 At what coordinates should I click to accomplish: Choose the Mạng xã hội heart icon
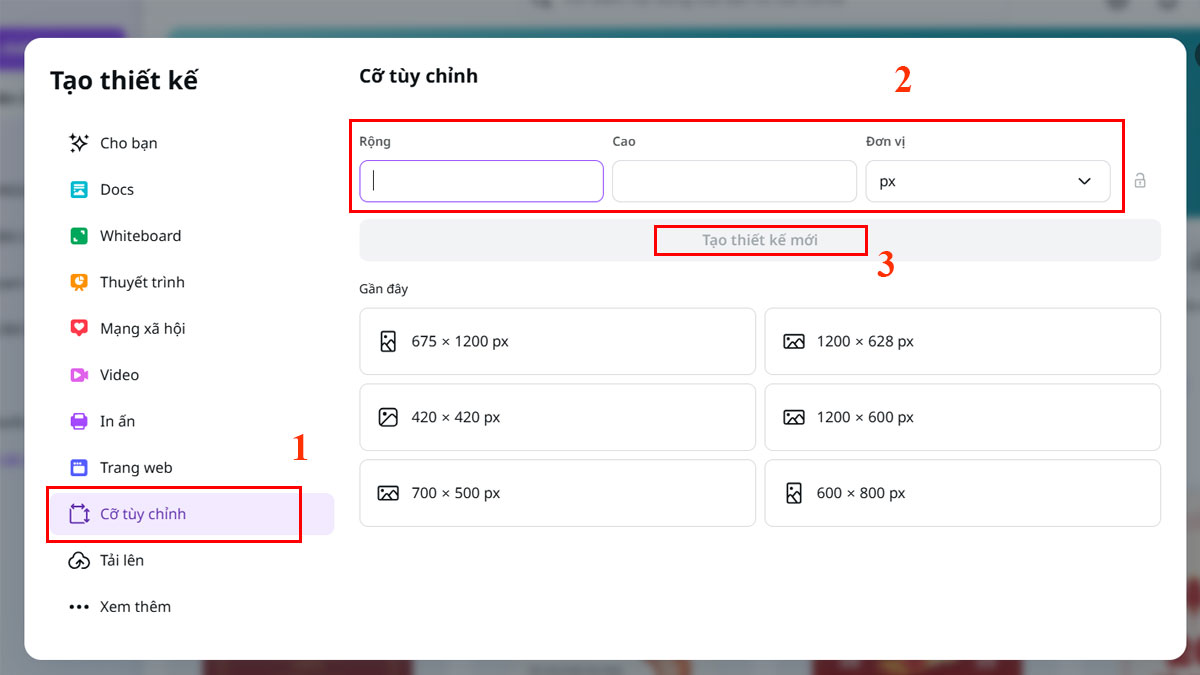(x=79, y=328)
